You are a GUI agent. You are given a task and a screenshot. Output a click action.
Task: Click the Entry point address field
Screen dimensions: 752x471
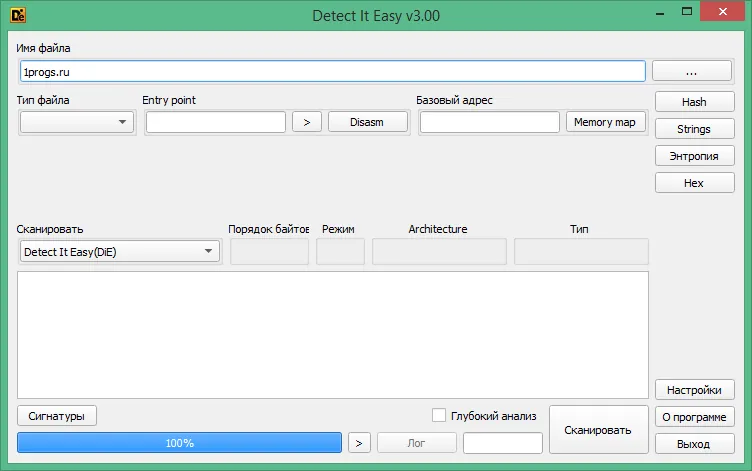point(216,122)
